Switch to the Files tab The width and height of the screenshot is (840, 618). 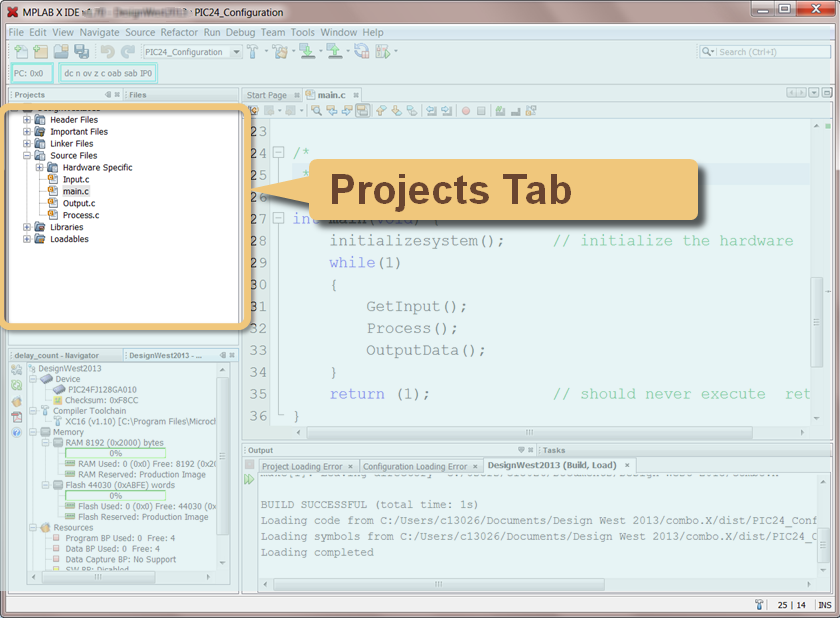tap(139, 94)
